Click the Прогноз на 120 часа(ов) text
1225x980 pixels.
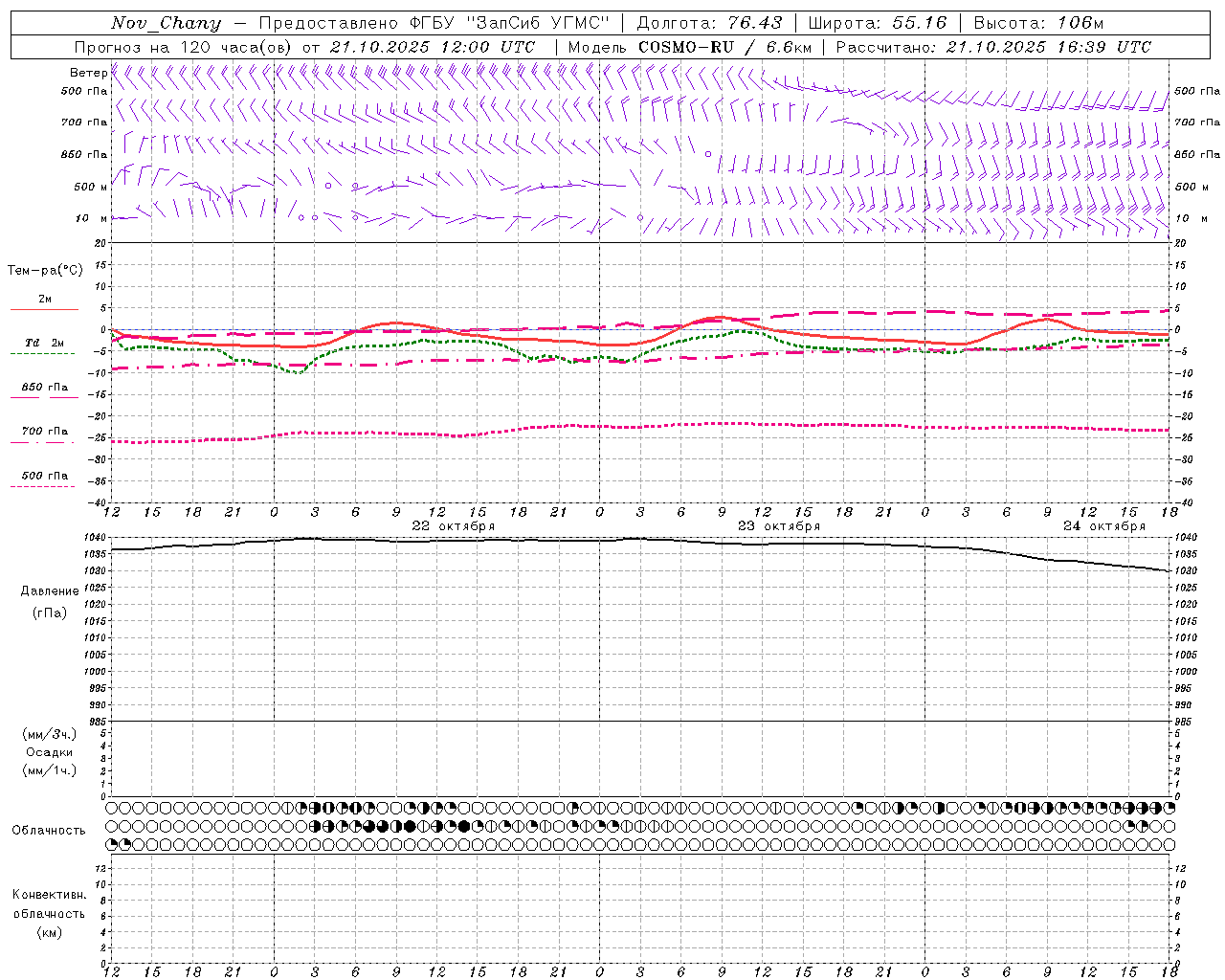[184, 47]
